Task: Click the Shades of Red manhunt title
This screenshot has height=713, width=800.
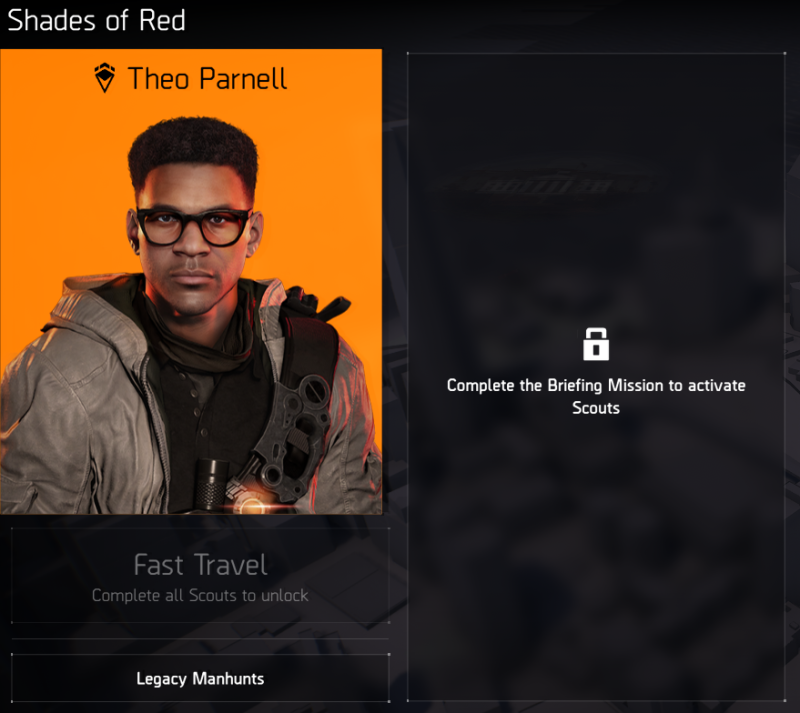Action: point(96,21)
